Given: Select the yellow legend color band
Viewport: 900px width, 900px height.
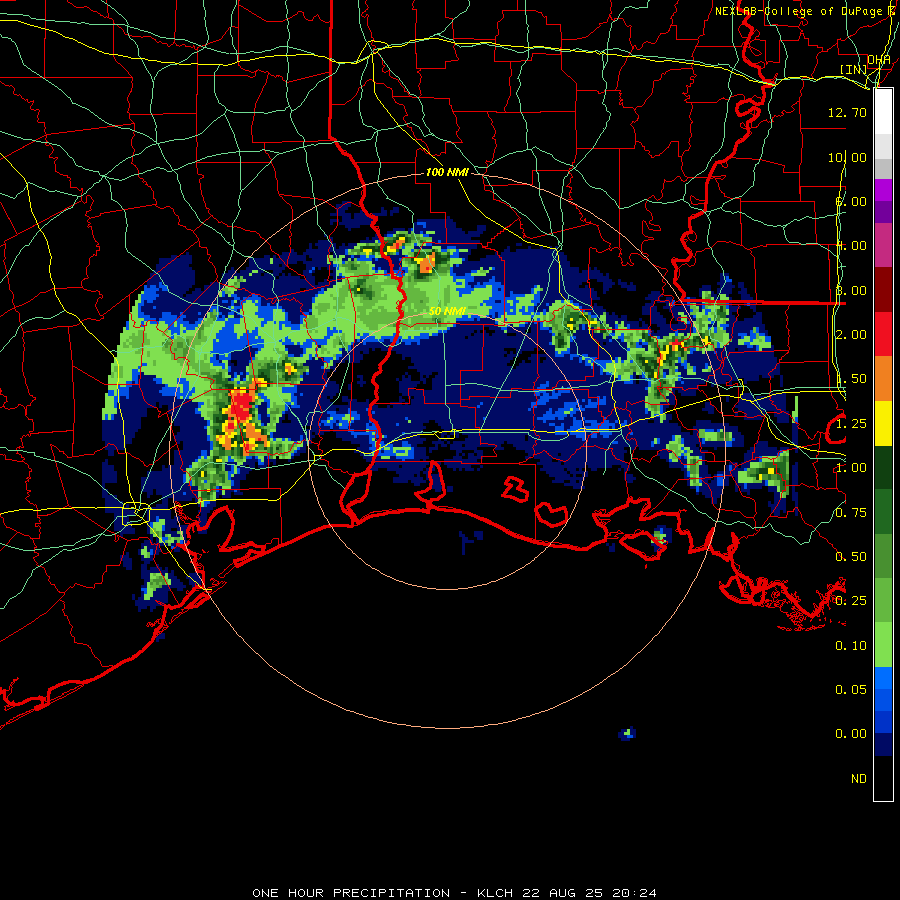Looking at the screenshot, I should pyautogui.click(x=883, y=423).
